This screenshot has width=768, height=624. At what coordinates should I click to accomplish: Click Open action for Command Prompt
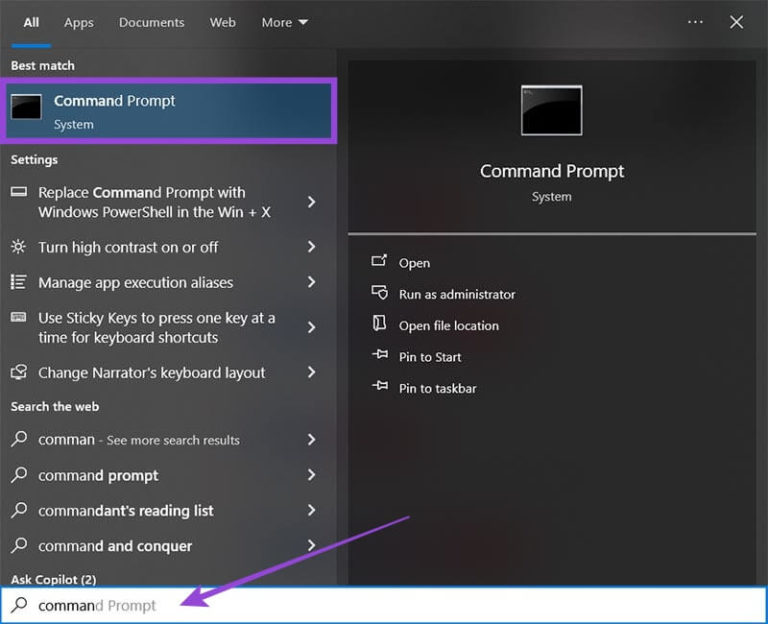point(414,263)
